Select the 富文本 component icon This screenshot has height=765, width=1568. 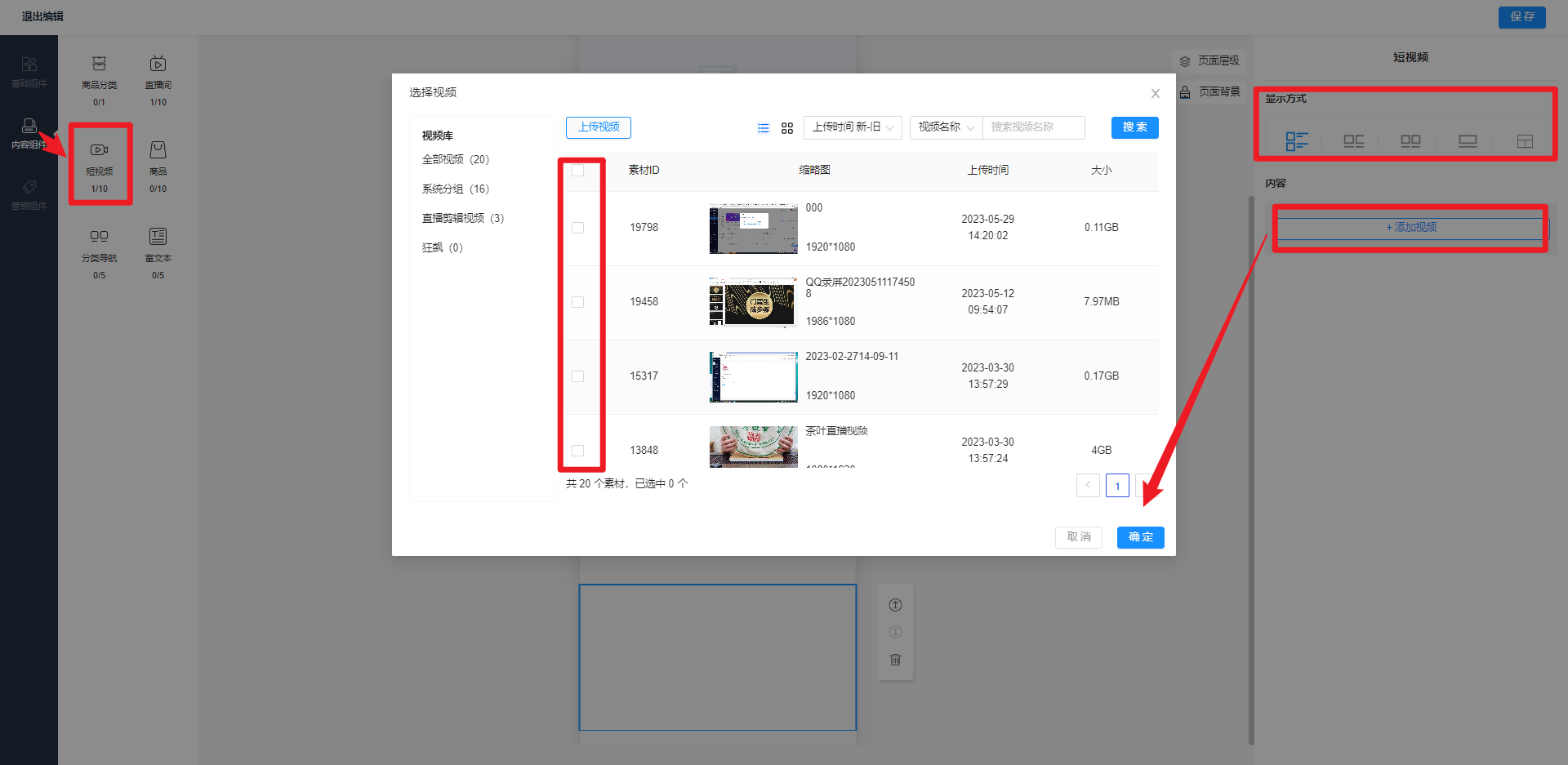tap(158, 237)
